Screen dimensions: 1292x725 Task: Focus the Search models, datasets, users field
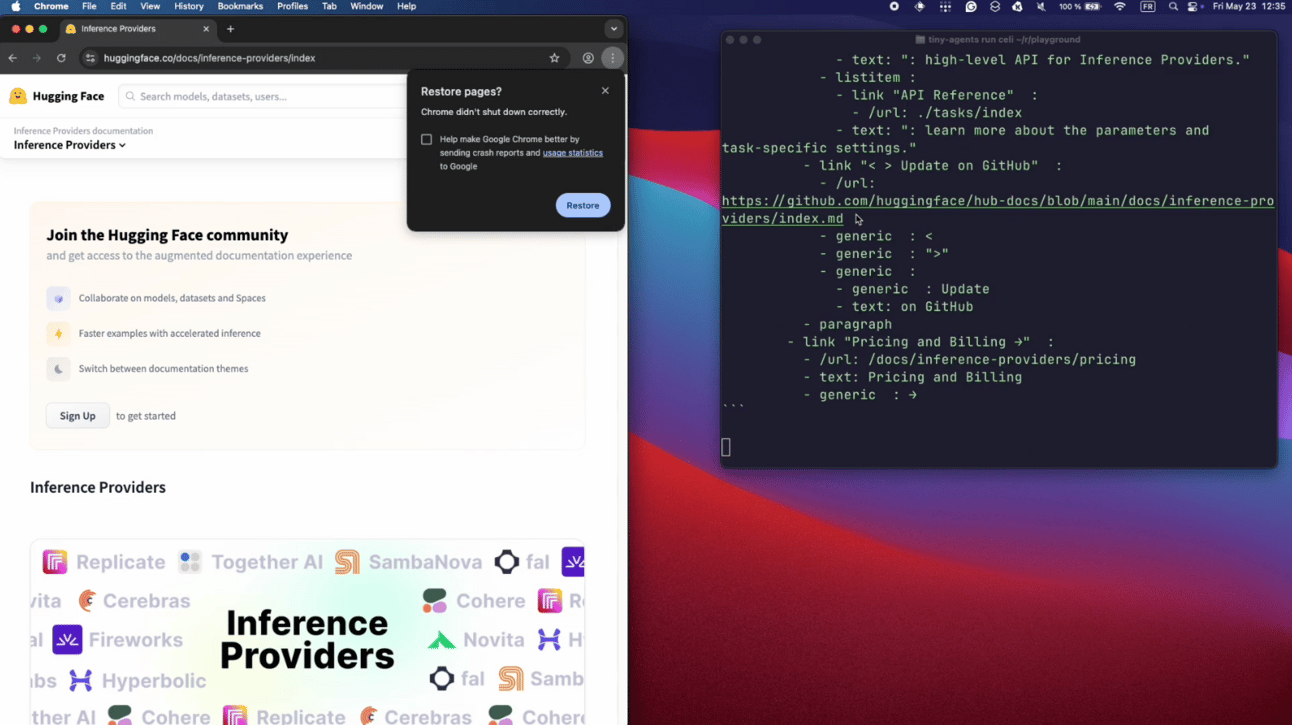coord(263,96)
